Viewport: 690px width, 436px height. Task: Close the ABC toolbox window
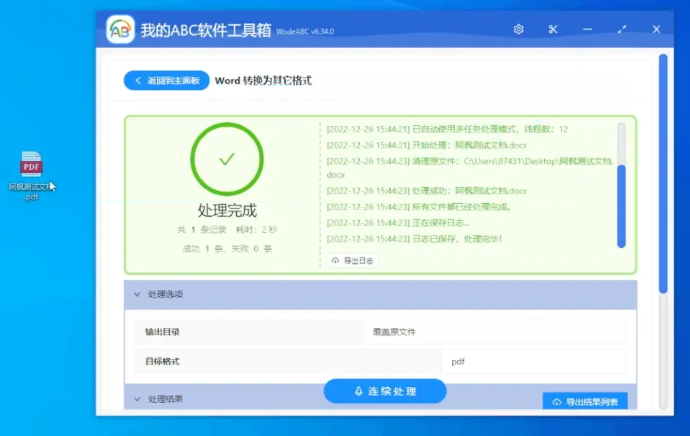point(656,29)
